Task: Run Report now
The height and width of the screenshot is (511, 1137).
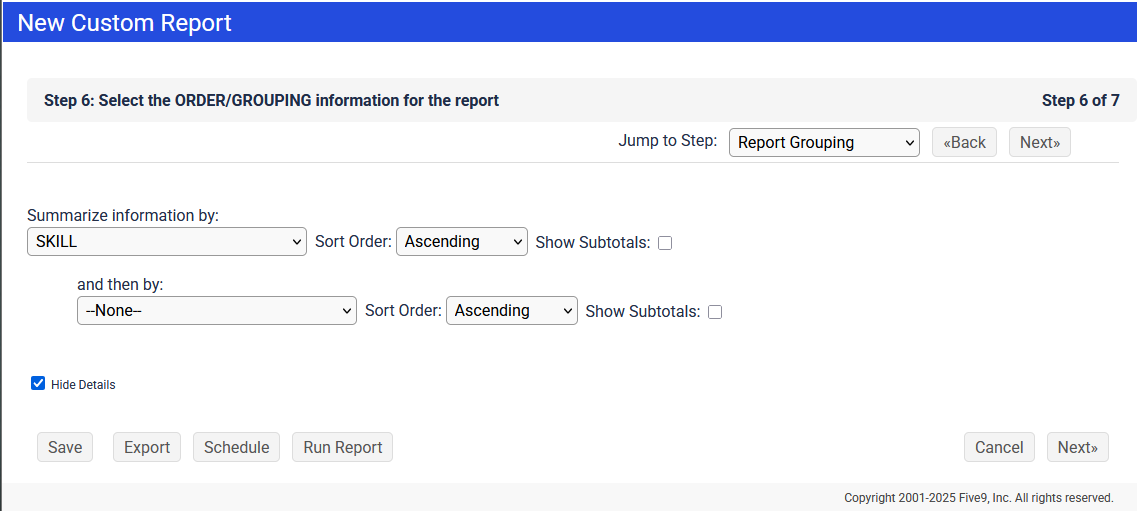Action: [x=343, y=447]
